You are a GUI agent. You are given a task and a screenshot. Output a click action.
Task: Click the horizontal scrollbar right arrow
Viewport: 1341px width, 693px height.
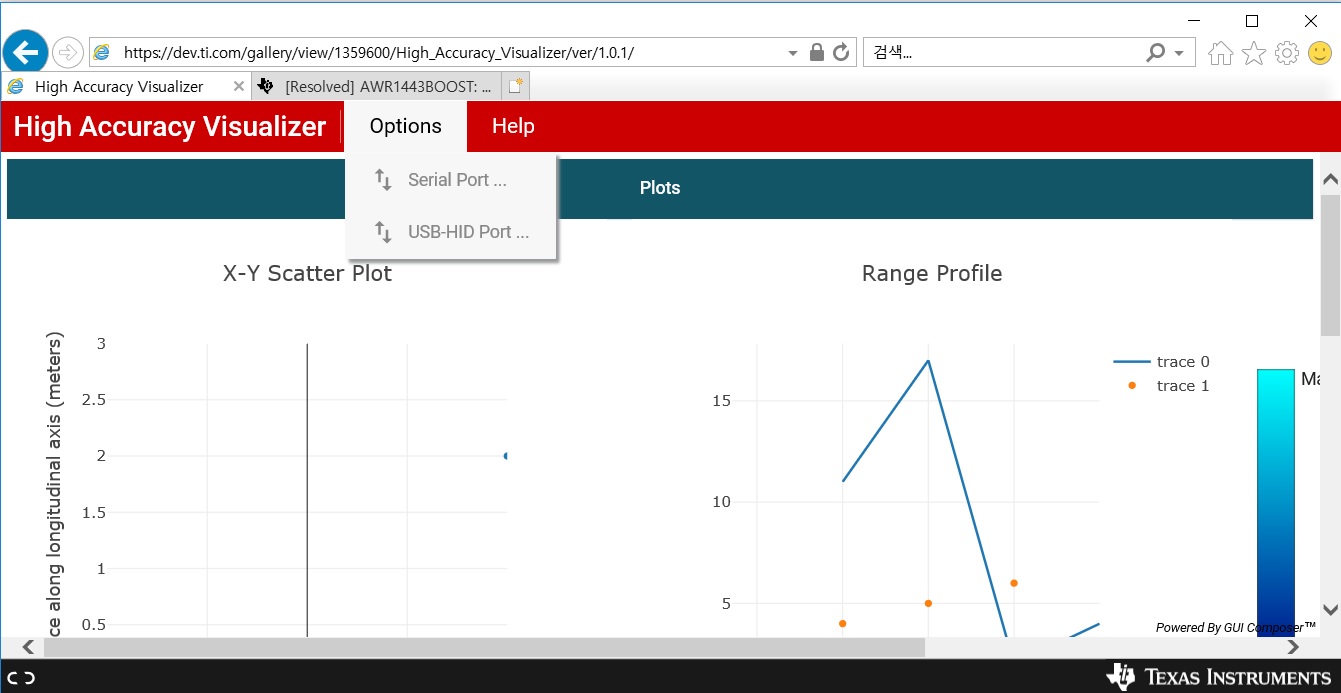point(1293,647)
